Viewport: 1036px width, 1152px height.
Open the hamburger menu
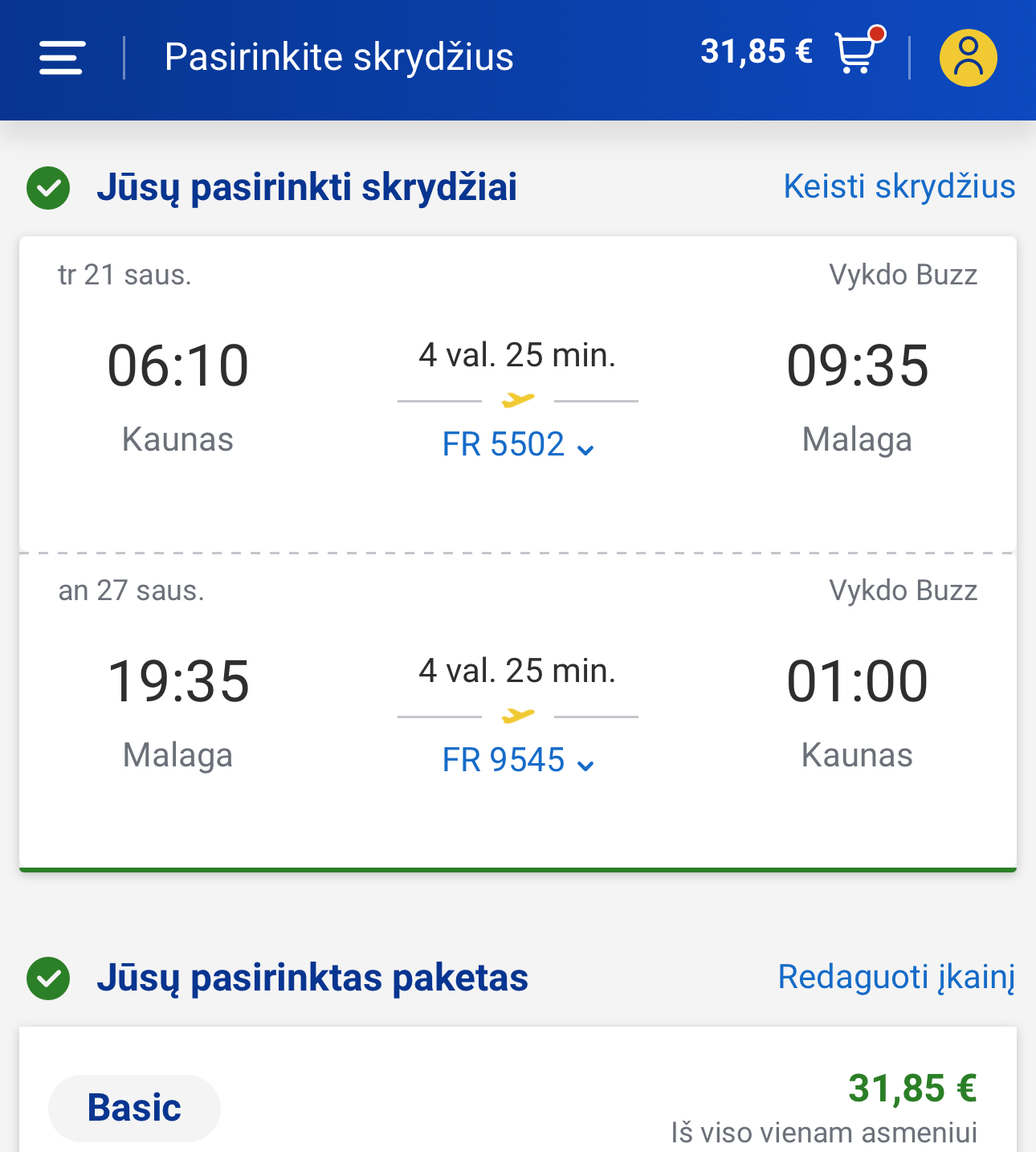point(62,58)
